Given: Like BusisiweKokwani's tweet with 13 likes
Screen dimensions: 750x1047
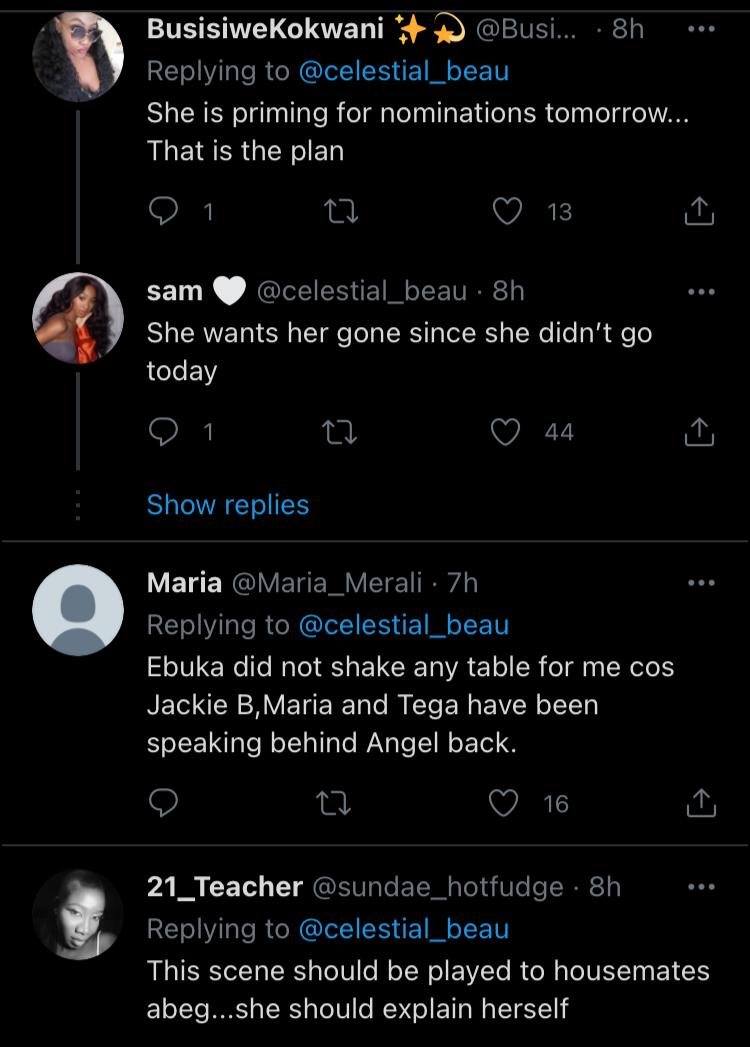Looking at the screenshot, I should click(x=510, y=211).
